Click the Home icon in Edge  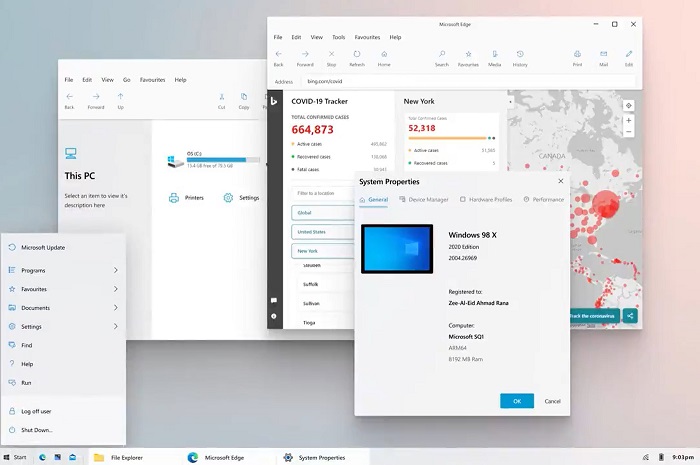click(383, 53)
